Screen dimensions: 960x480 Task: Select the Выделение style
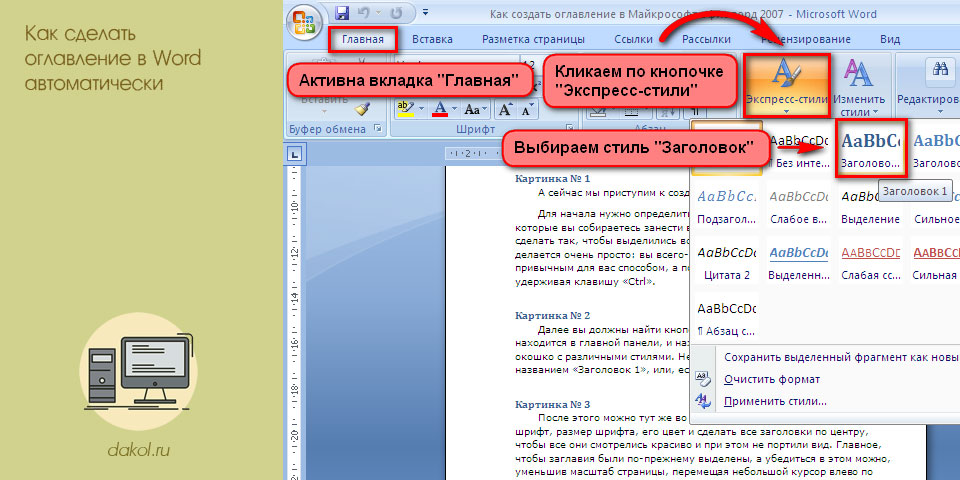[x=870, y=205]
